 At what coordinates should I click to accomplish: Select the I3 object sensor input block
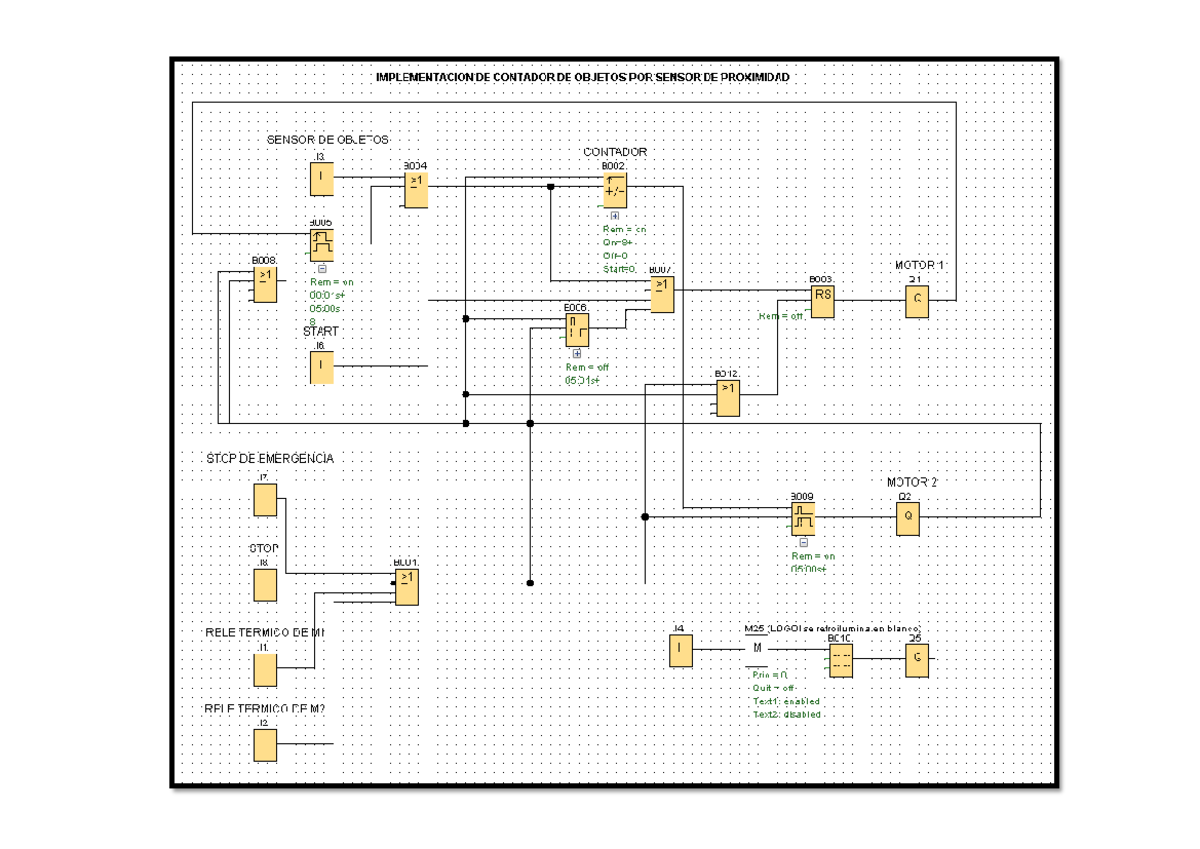click(x=321, y=180)
